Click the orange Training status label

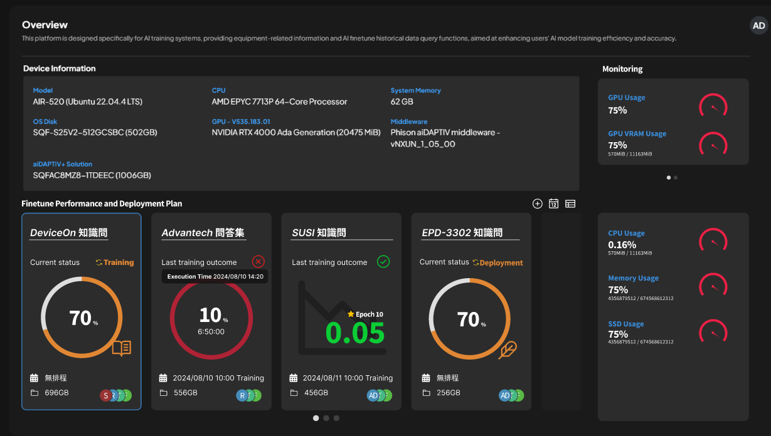click(x=115, y=263)
